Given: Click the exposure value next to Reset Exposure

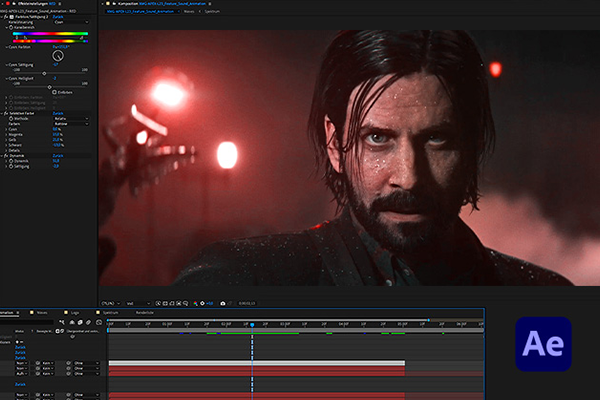Looking at the screenshot, I should (x=210, y=303).
